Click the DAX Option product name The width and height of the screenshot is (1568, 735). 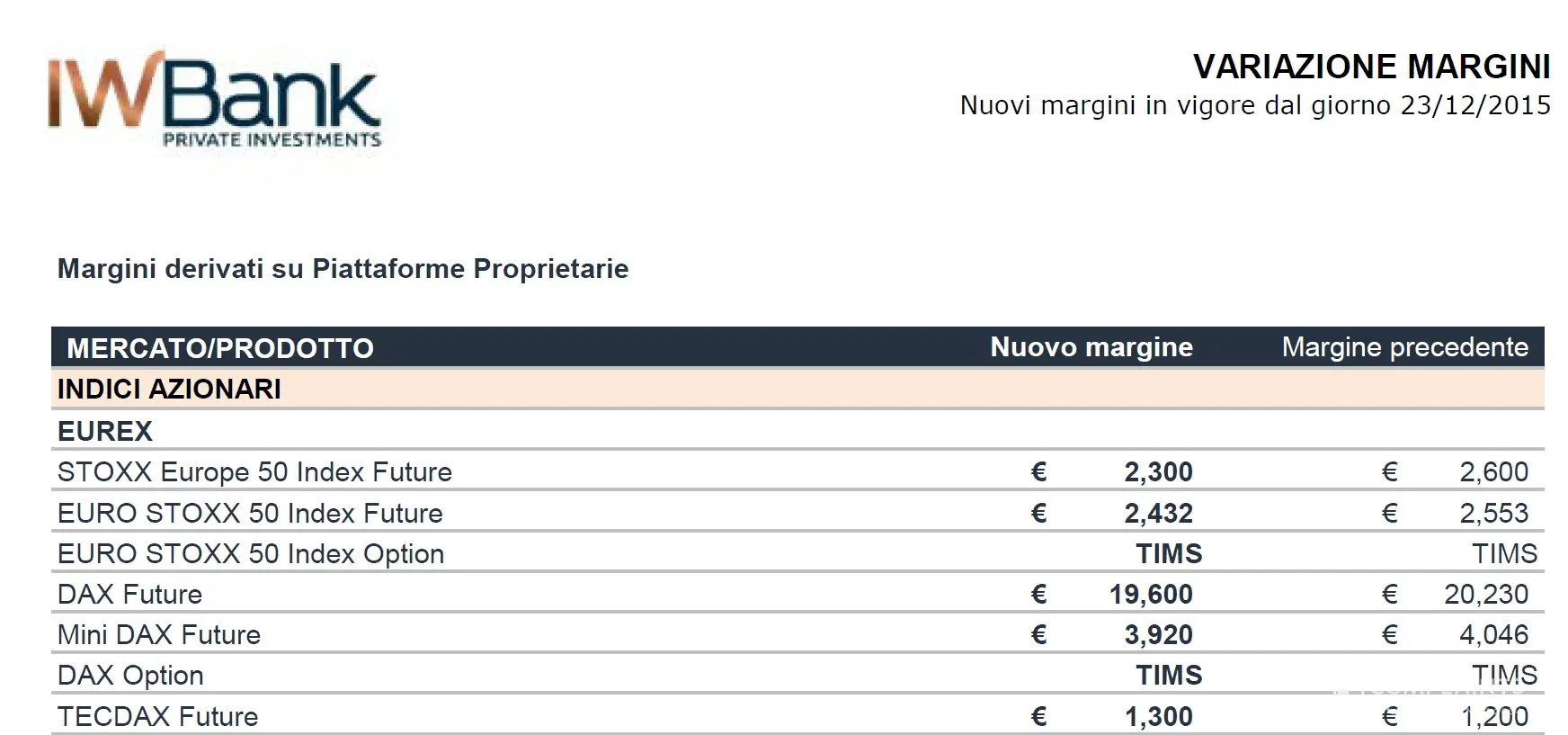coord(130,675)
